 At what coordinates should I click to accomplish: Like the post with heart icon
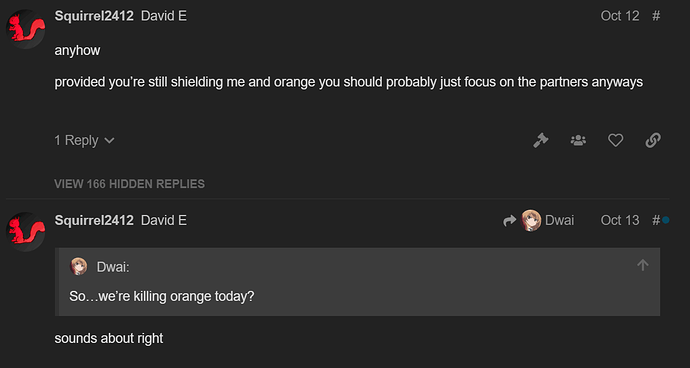(x=615, y=140)
